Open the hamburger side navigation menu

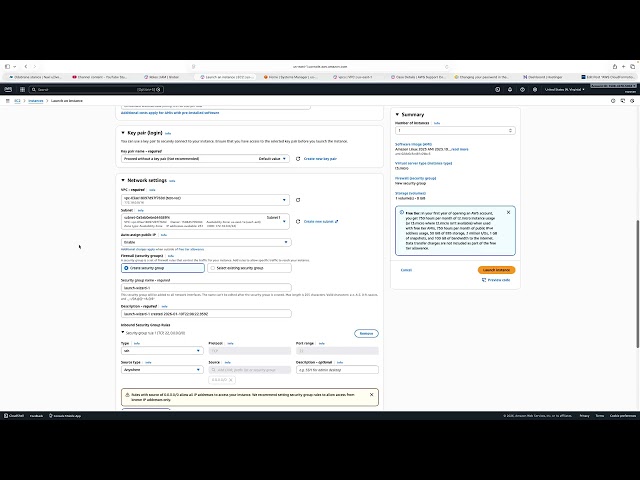[7, 101]
